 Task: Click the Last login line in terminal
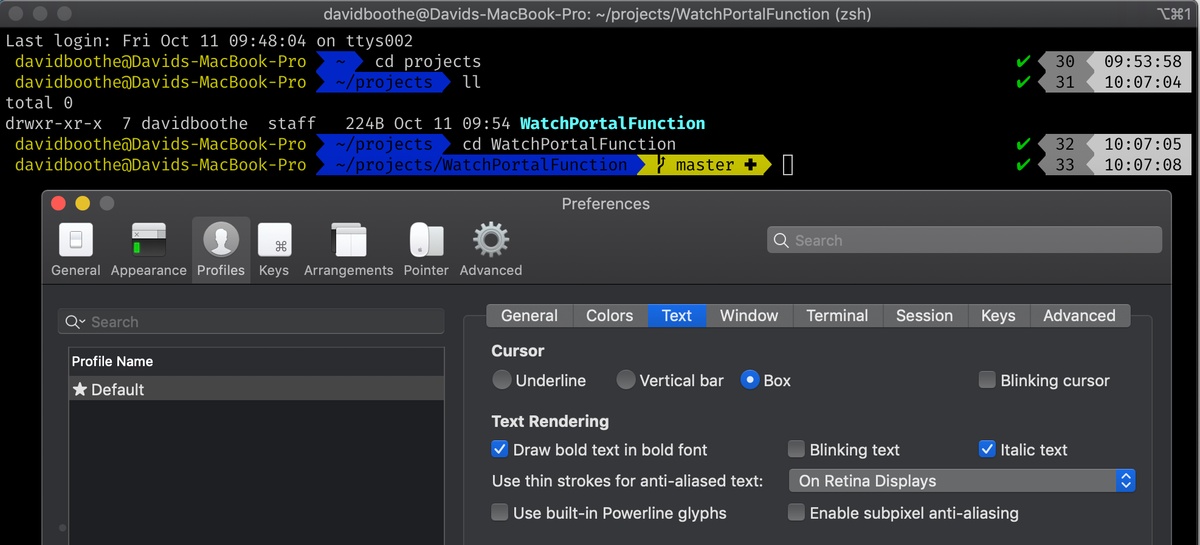coord(209,42)
